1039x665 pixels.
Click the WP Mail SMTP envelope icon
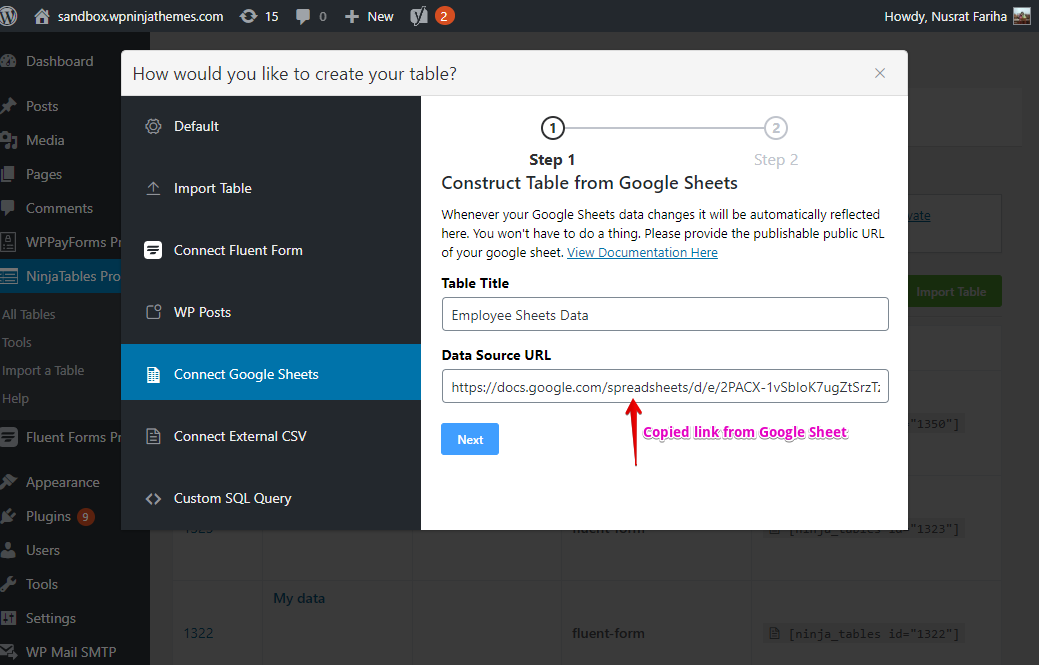coord(8,652)
